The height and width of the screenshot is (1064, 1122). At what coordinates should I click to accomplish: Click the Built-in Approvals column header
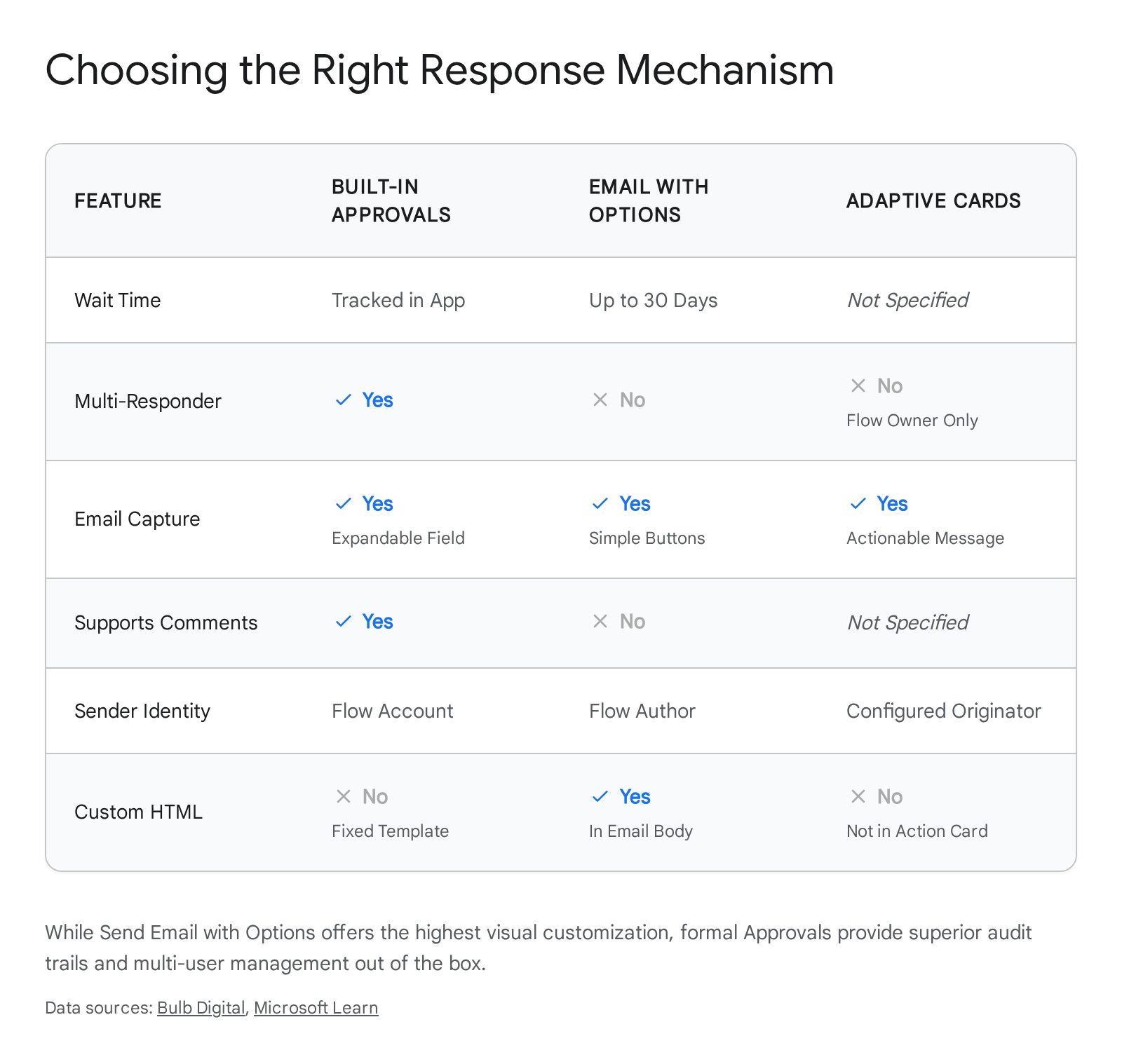pyautogui.click(x=391, y=201)
